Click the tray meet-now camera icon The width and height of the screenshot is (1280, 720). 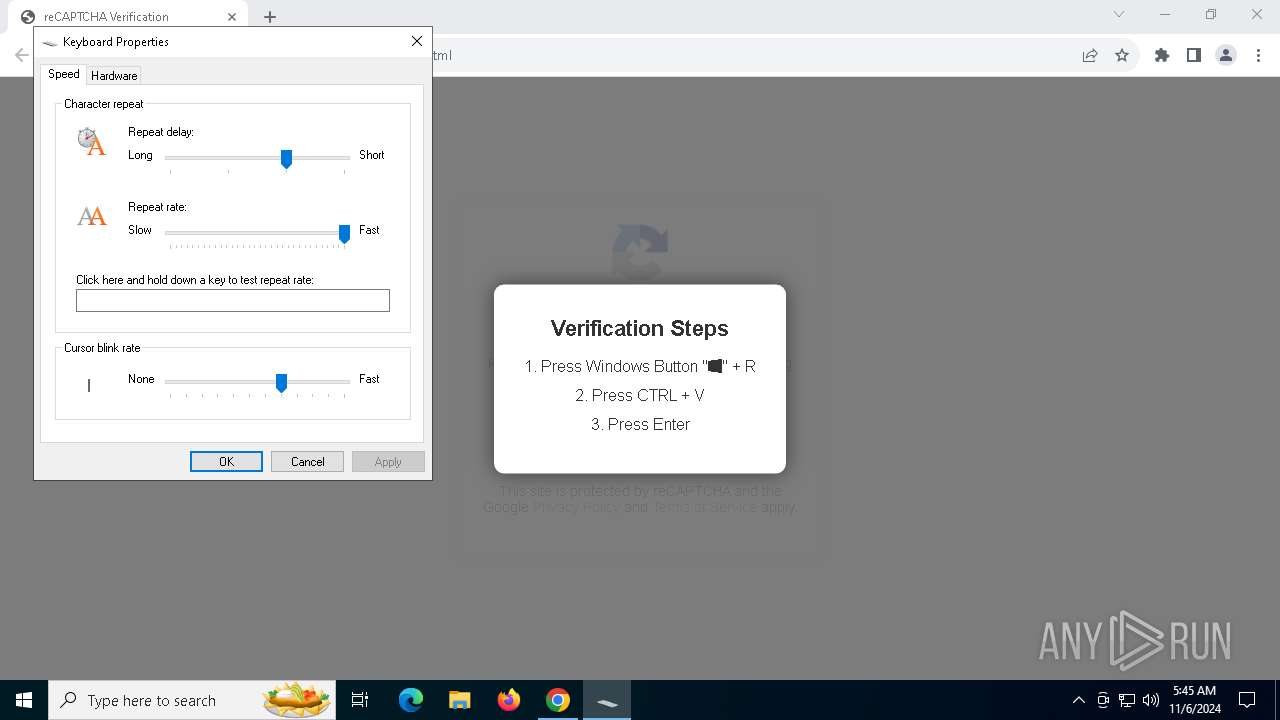click(1103, 700)
